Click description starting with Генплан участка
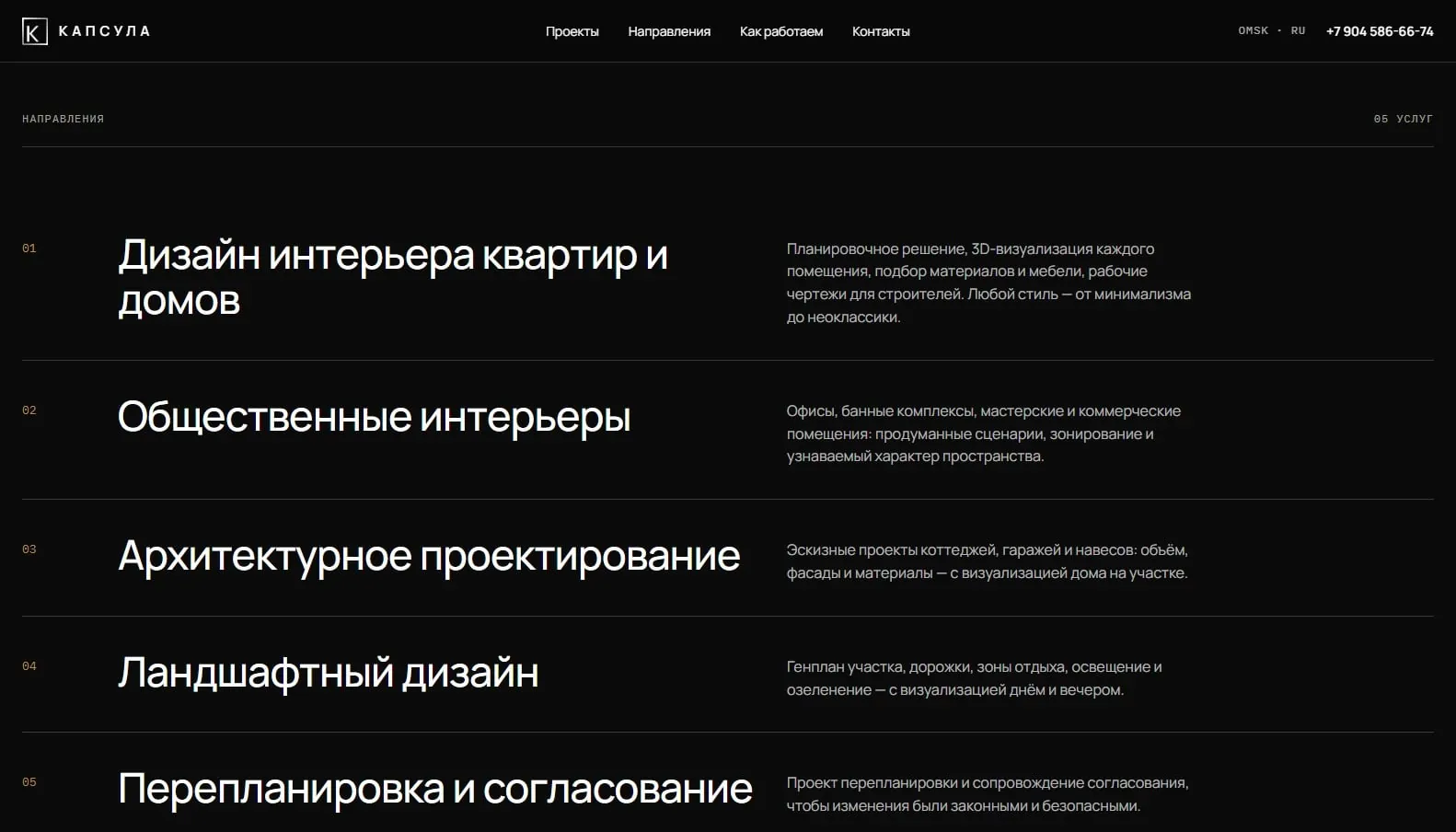 point(974,678)
